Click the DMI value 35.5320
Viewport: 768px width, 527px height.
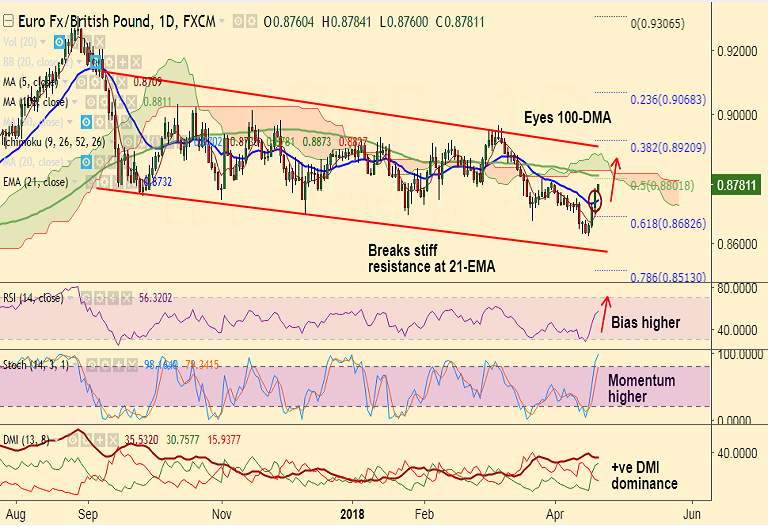click(142, 440)
